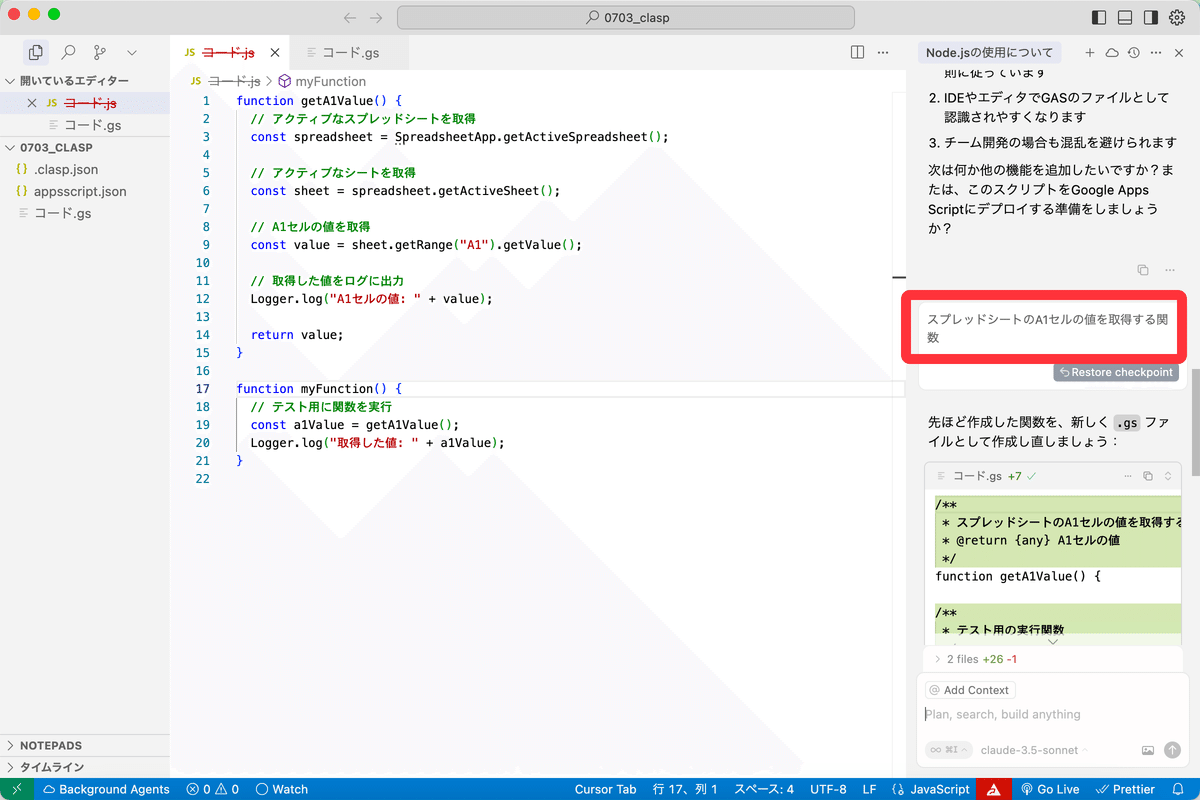1200x800 pixels.
Task: Click Add Context in the chat panel
Action: 969,689
